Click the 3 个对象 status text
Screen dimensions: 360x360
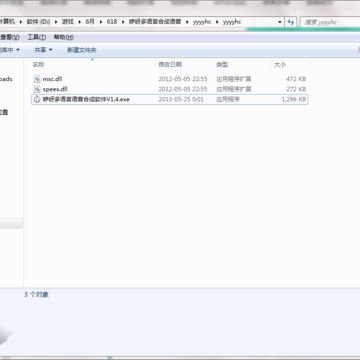point(37,295)
